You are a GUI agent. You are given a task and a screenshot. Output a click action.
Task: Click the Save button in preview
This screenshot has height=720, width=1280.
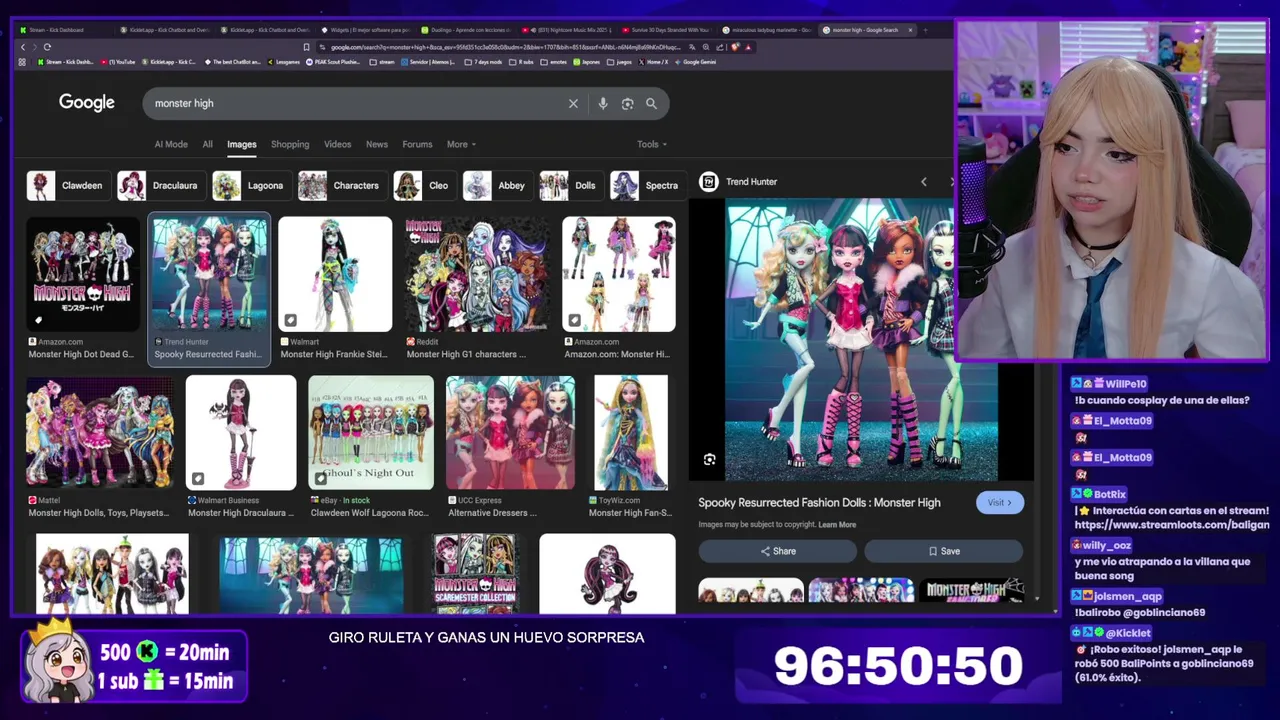tap(943, 551)
